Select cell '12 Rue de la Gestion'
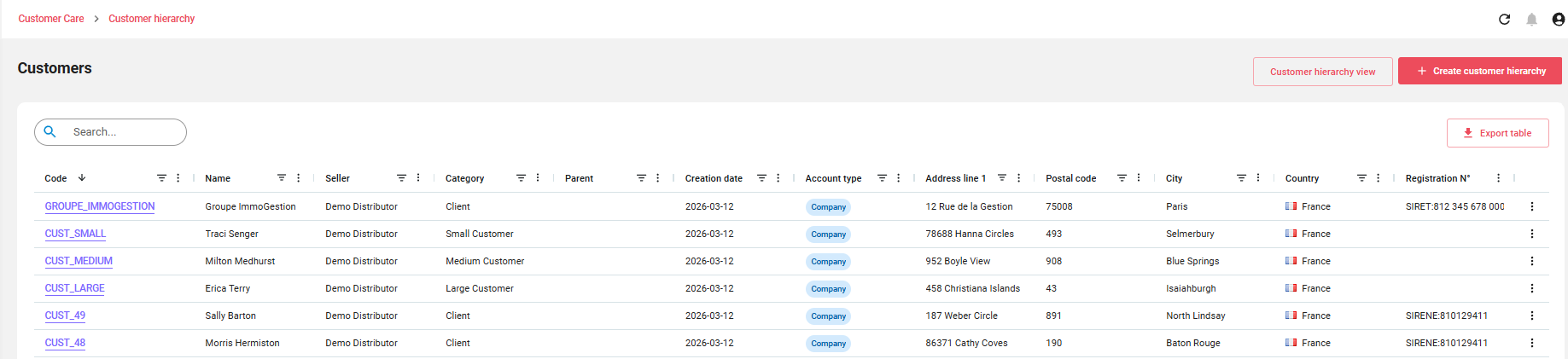This screenshot has height=359, width=1568. [969, 206]
